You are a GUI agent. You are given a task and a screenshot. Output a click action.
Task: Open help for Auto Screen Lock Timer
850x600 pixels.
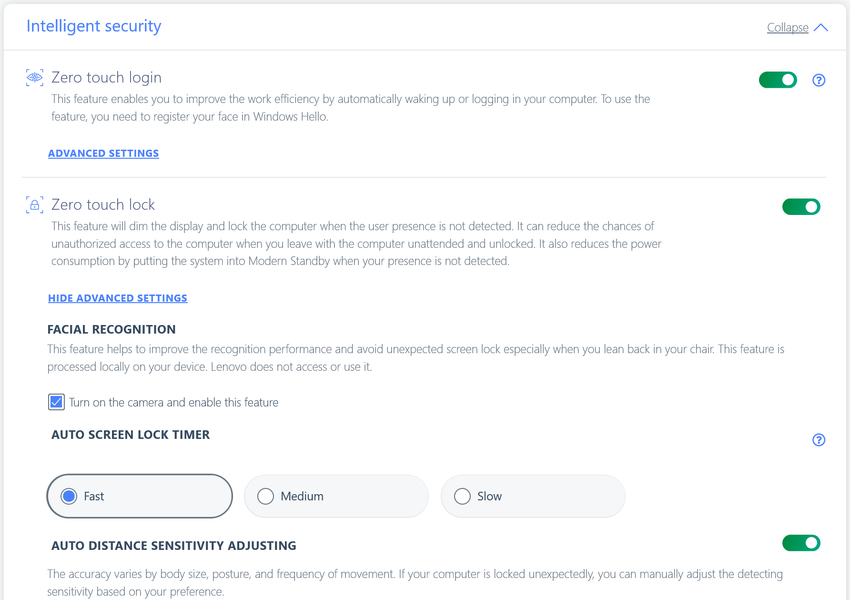tap(819, 440)
